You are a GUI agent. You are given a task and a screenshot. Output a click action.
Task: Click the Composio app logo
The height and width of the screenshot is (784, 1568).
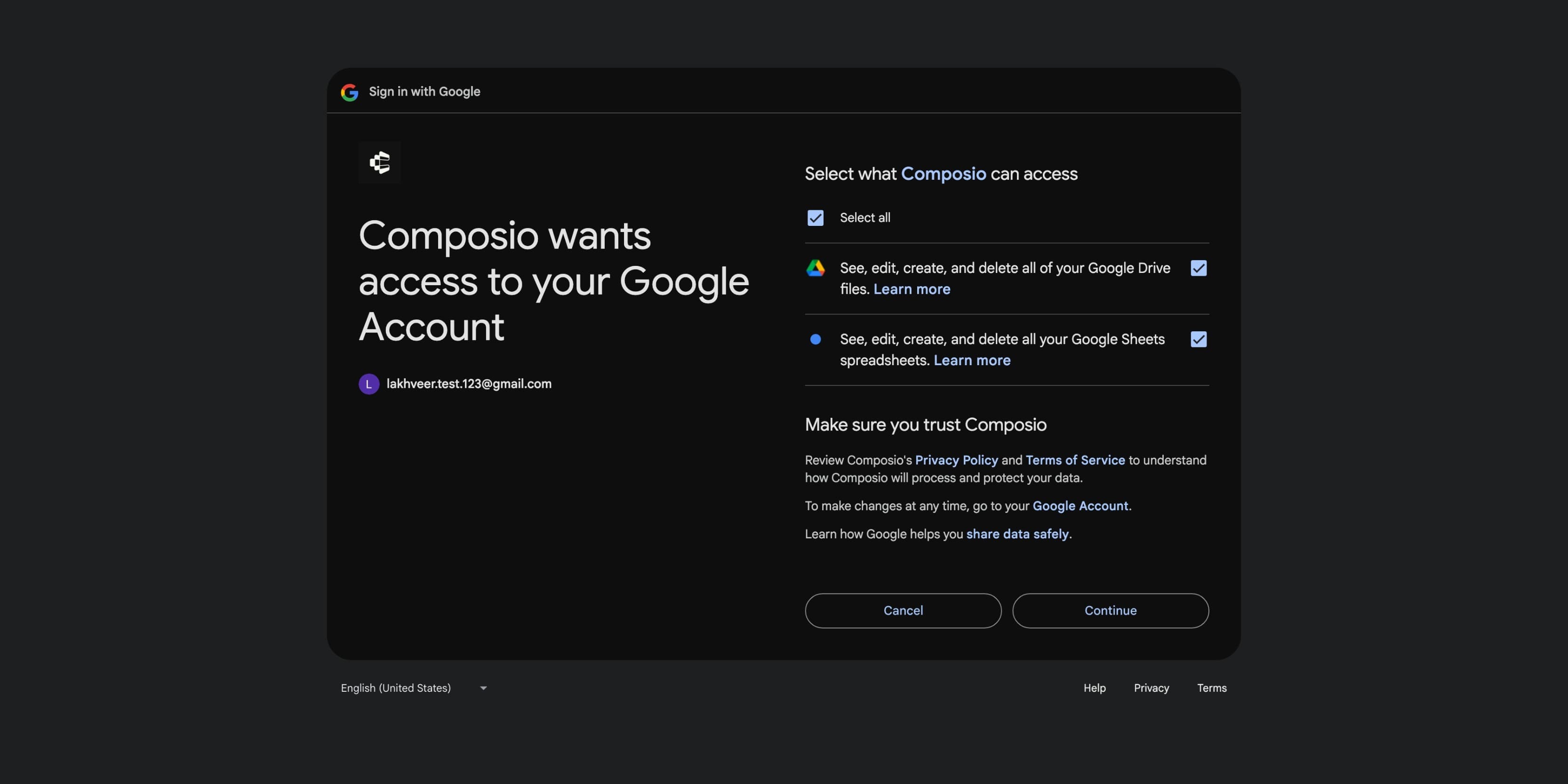point(379,162)
